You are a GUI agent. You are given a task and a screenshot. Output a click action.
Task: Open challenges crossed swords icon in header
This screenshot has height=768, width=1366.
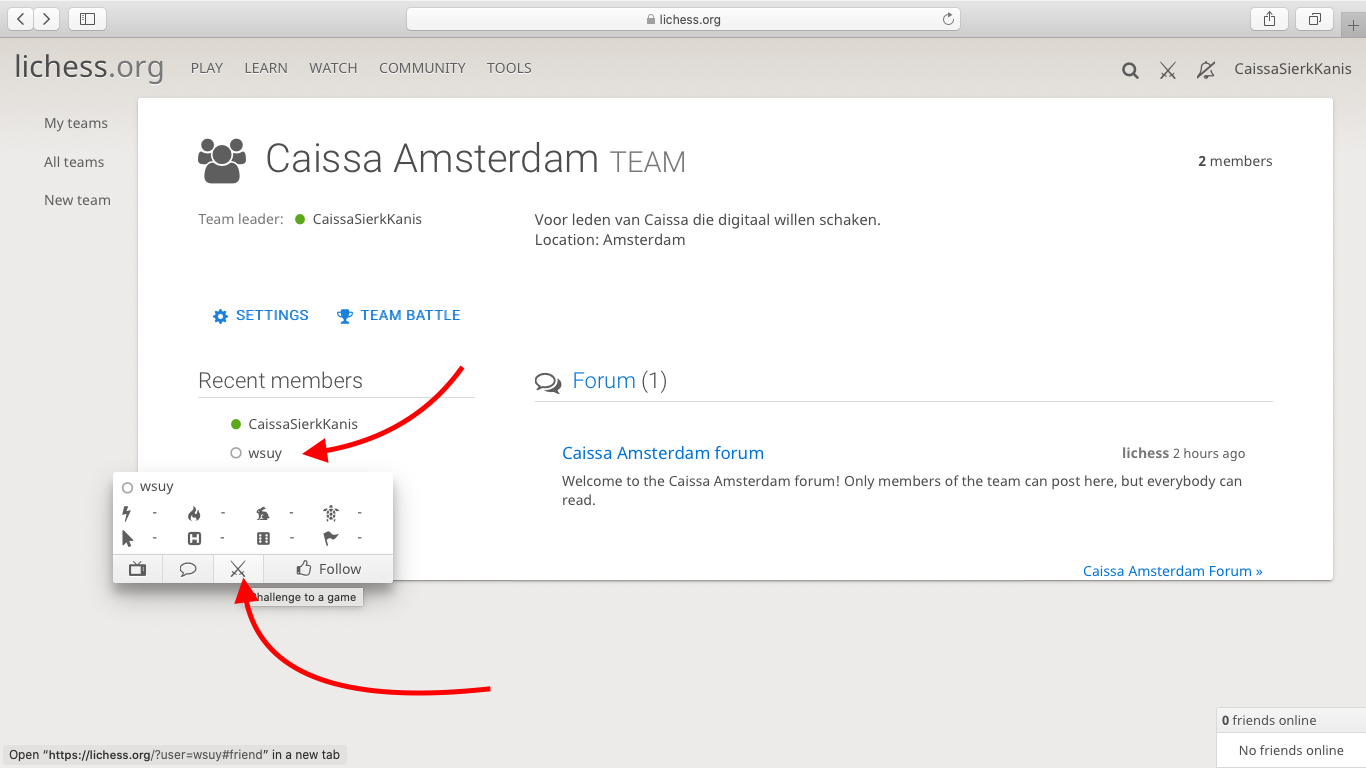pos(1168,70)
